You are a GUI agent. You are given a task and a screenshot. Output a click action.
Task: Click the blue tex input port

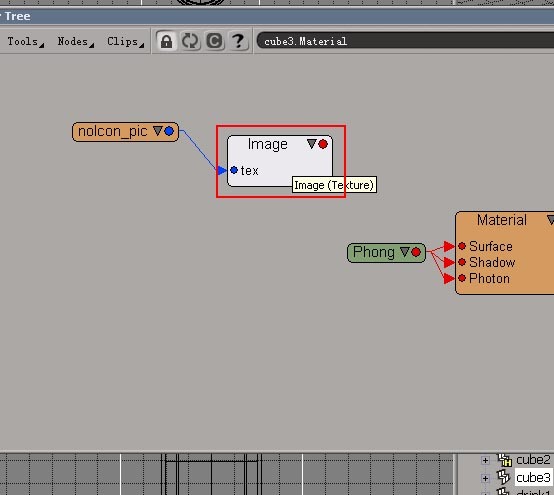point(234,170)
